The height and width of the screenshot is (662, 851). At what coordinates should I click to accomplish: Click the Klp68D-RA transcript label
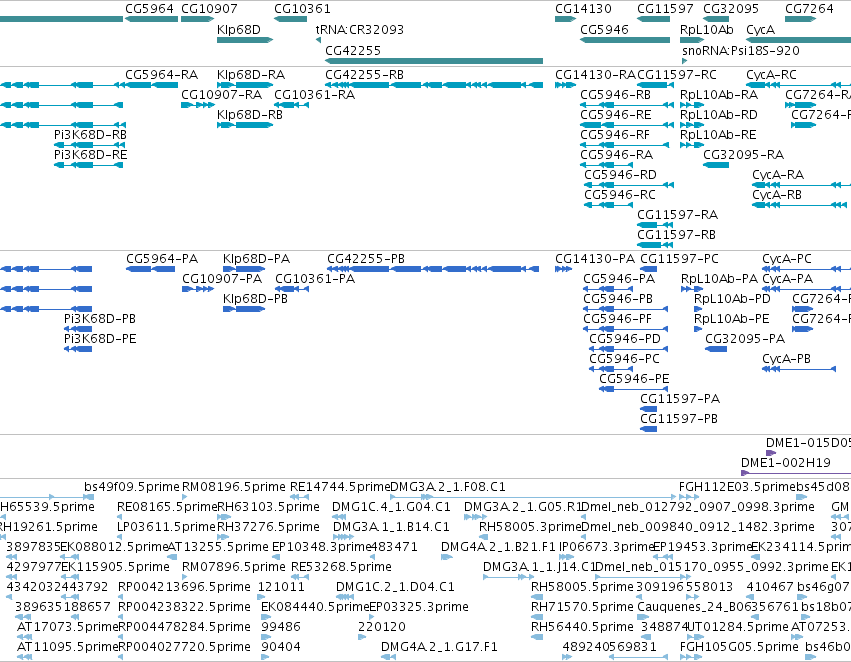pos(251,74)
